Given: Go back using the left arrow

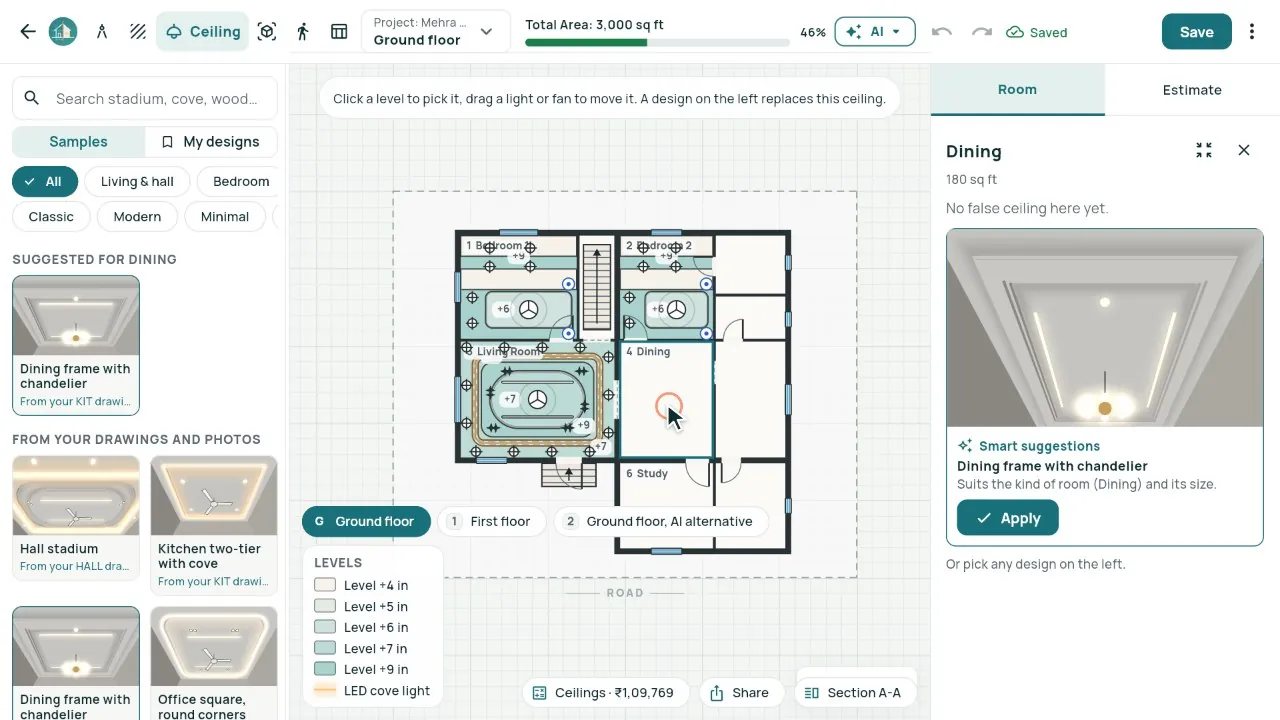Looking at the screenshot, I should point(28,32).
